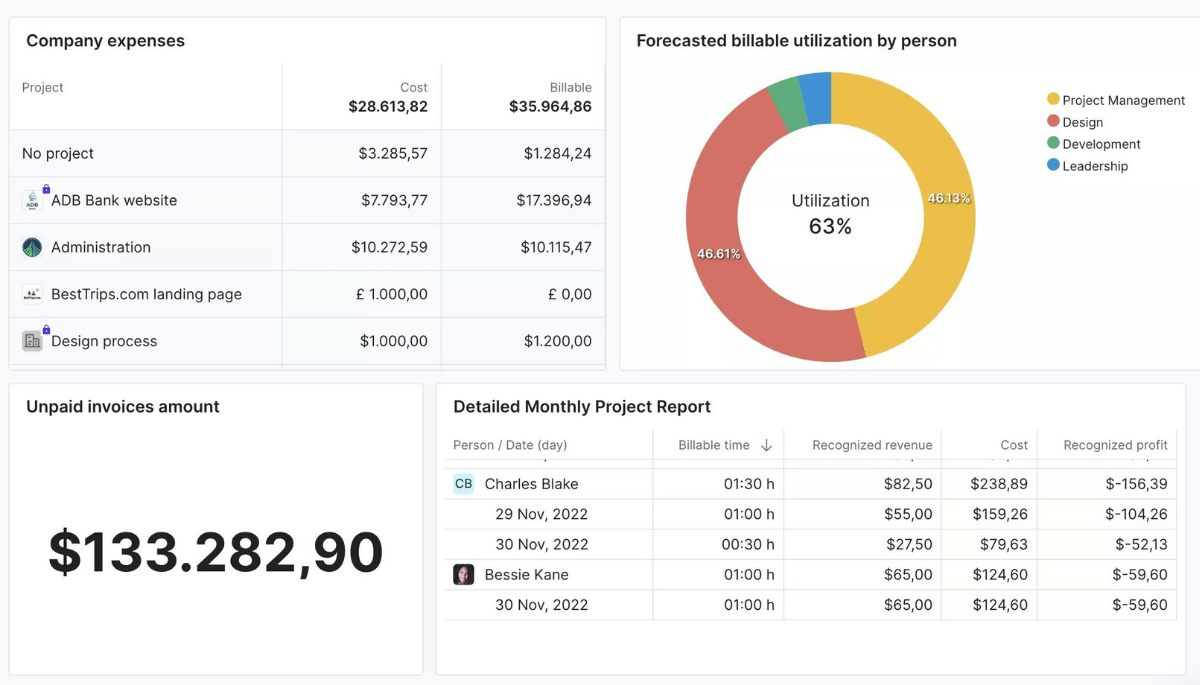The width and height of the screenshot is (1200, 685).
Task: Click Charles Blake's CB avatar badge
Action: tap(463, 484)
